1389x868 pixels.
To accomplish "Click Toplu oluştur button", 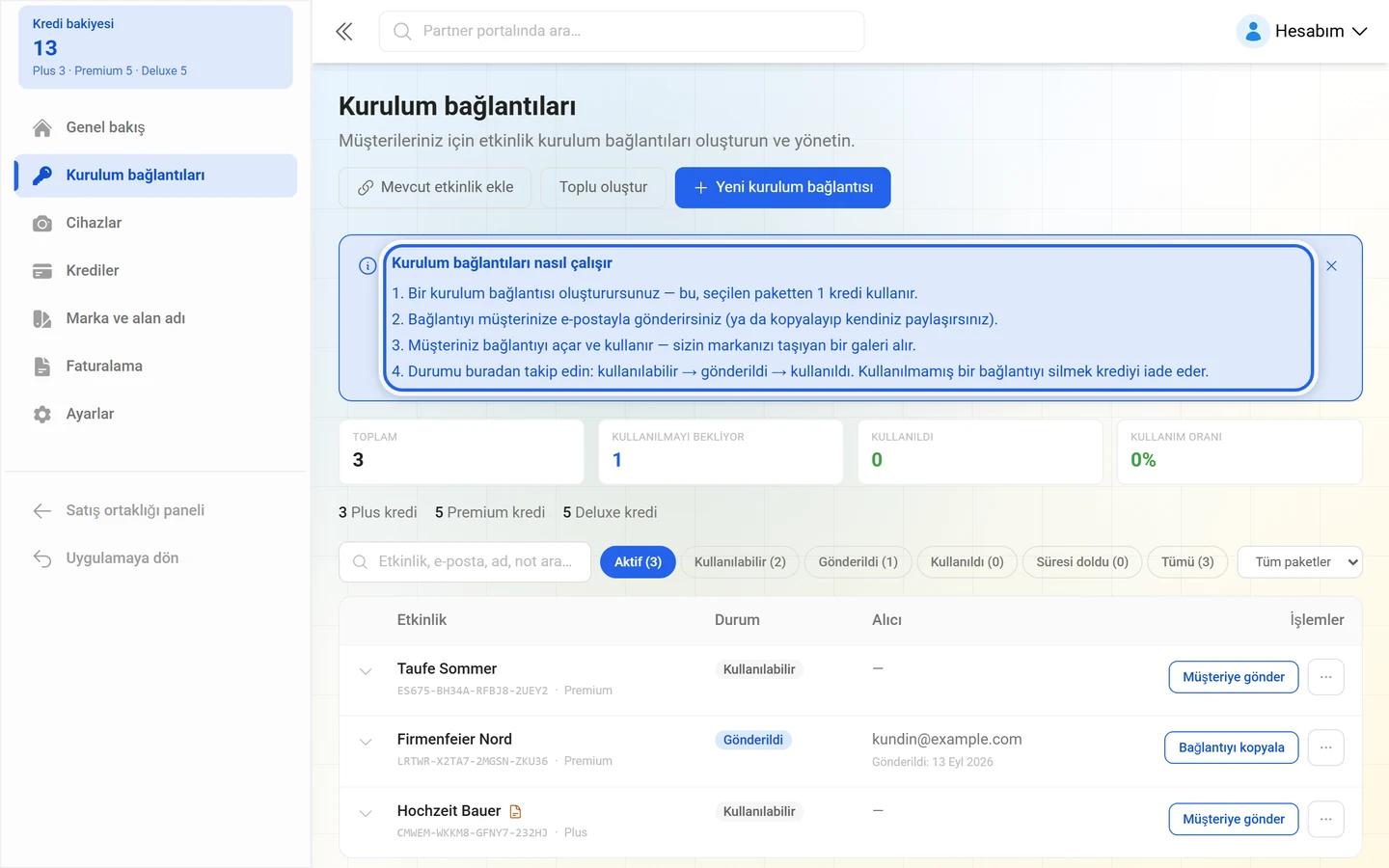I will (603, 187).
